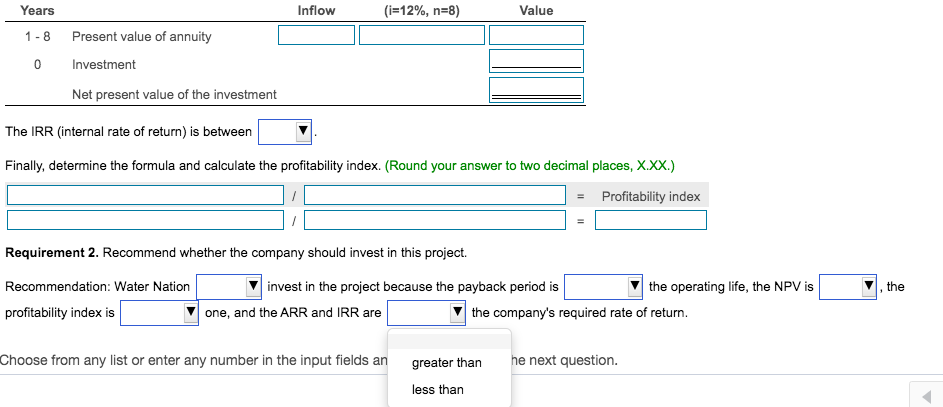Click the profitability index result field

(651, 220)
